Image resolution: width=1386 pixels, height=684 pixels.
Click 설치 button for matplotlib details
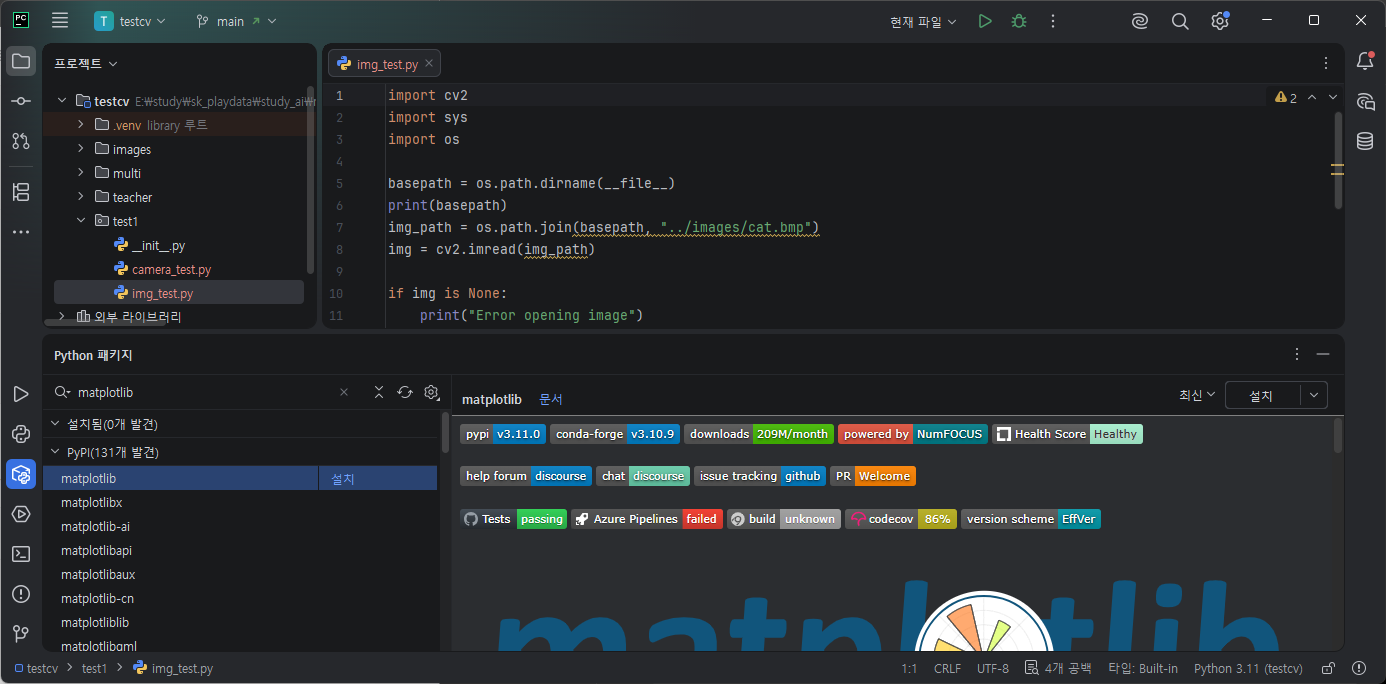click(1262, 395)
